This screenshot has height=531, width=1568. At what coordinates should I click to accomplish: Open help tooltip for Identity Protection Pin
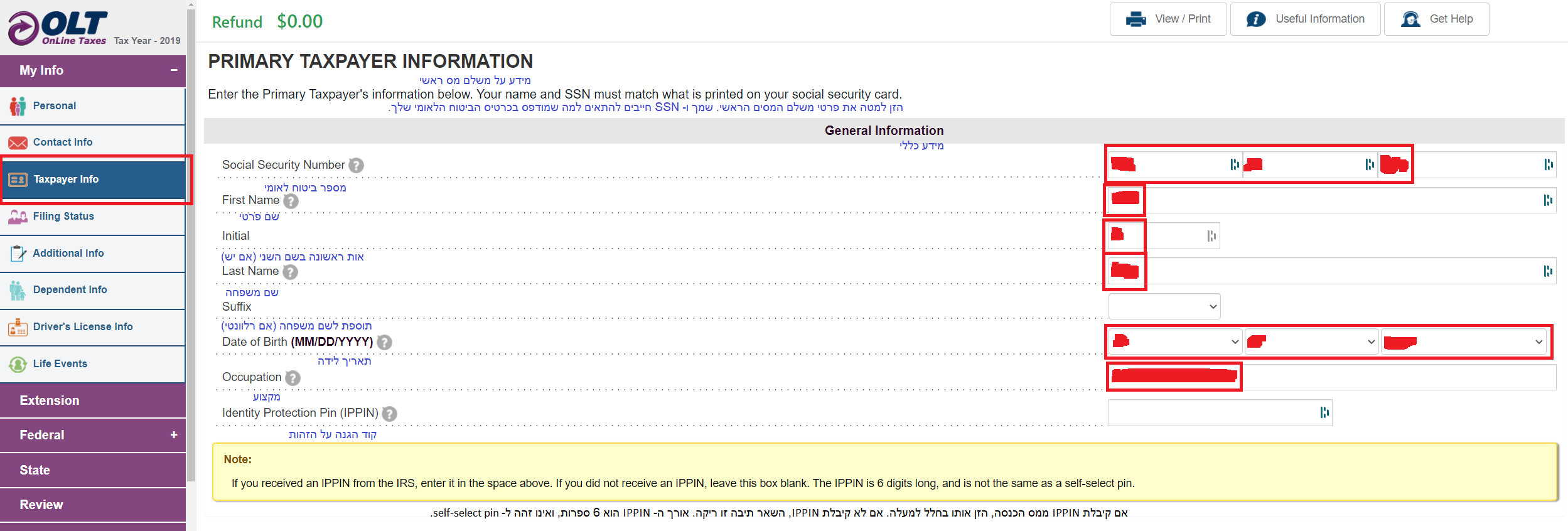click(x=389, y=414)
